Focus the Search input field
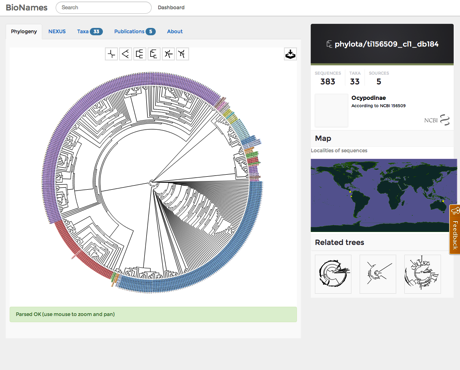 click(x=104, y=7)
